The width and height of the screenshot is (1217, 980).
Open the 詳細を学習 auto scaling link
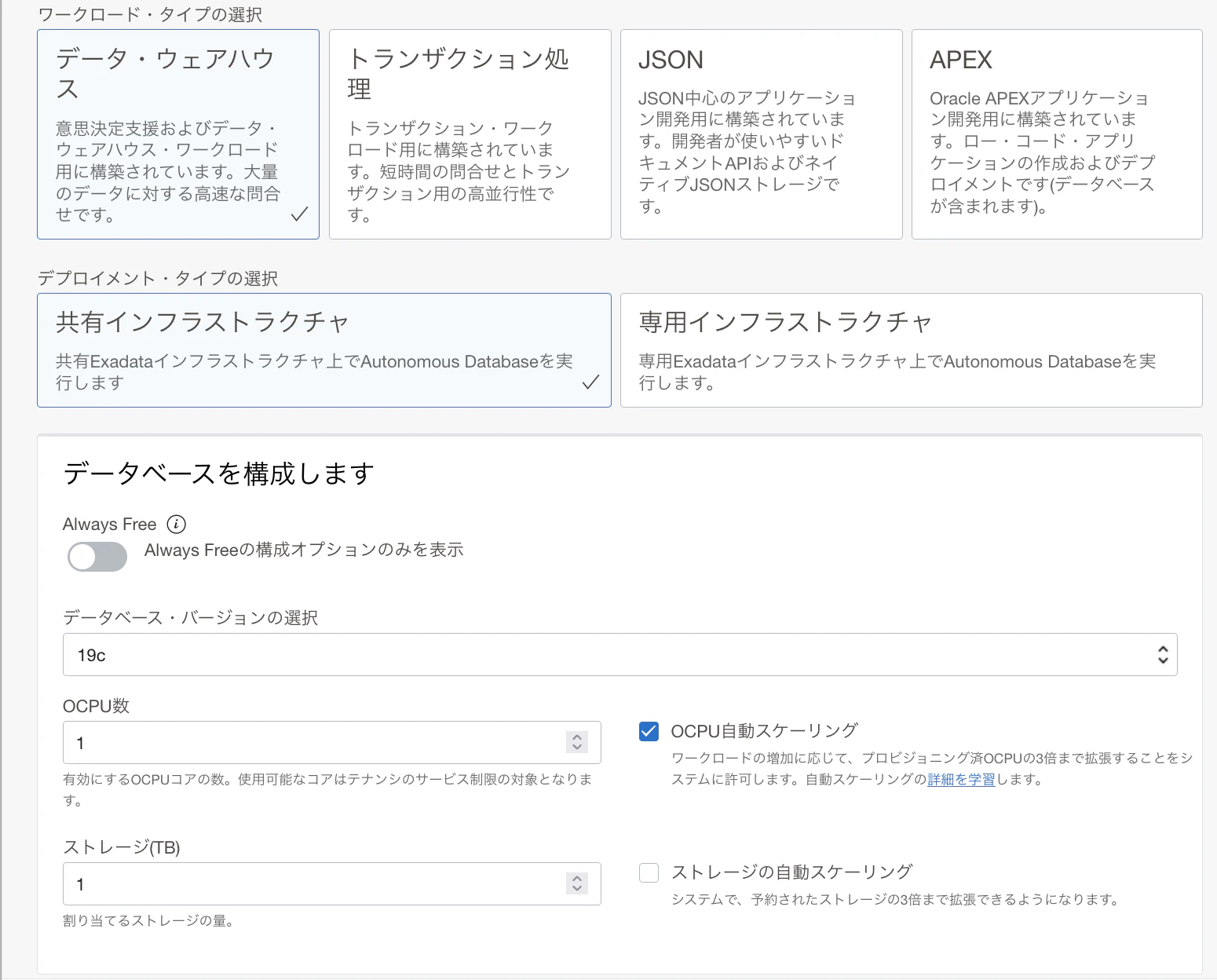[x=961, y=780]
